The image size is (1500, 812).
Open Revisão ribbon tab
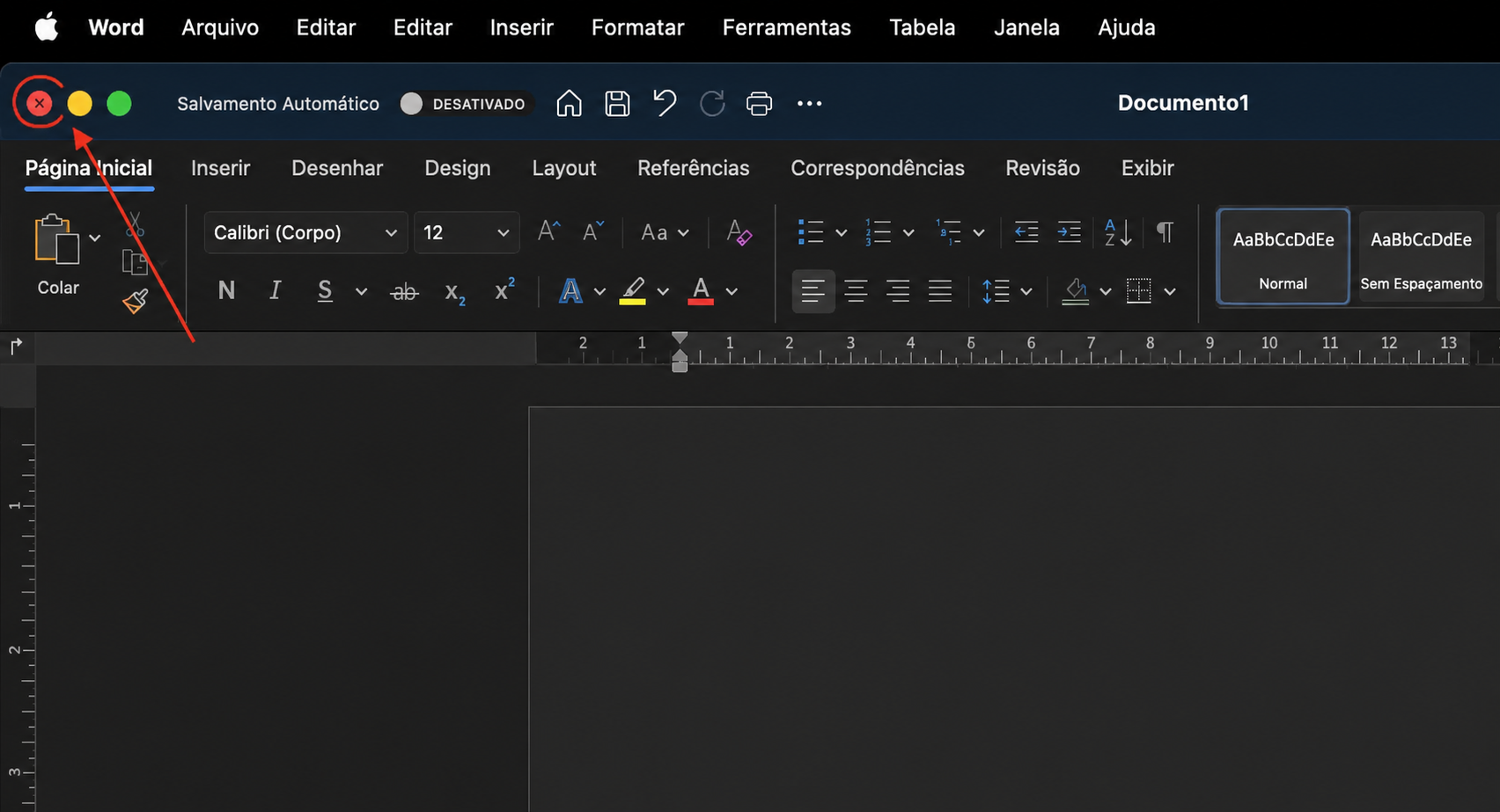[x=1042, y=168]
